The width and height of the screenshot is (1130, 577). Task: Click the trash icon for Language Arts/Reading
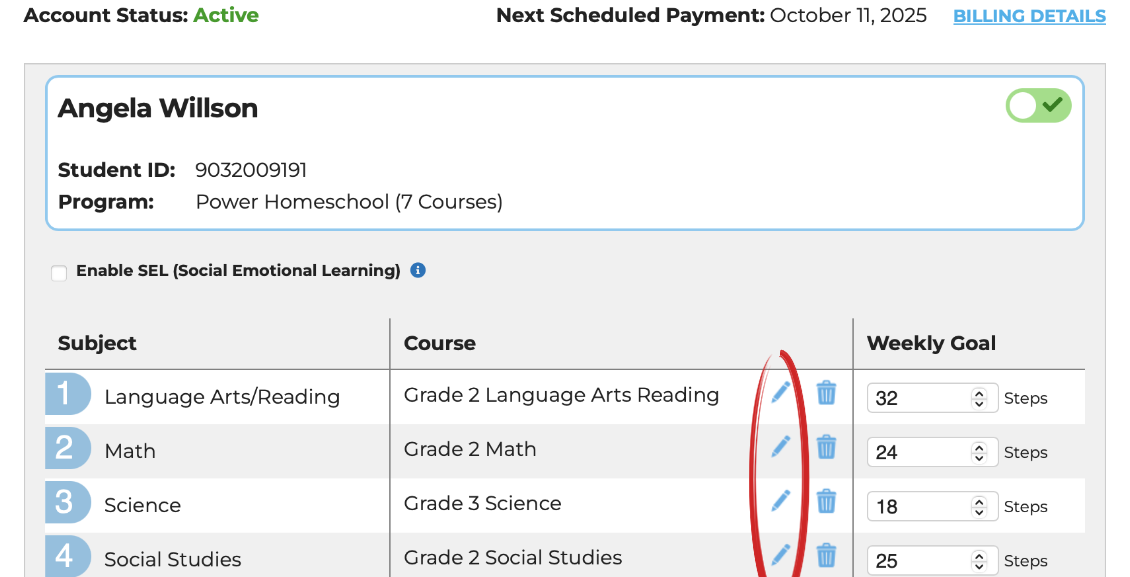[826, 393]
